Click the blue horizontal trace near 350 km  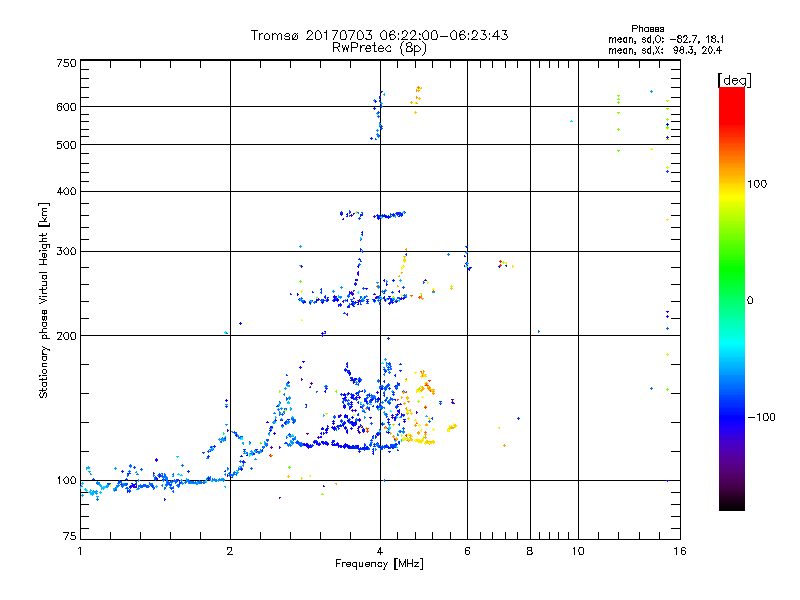(389, 215)
